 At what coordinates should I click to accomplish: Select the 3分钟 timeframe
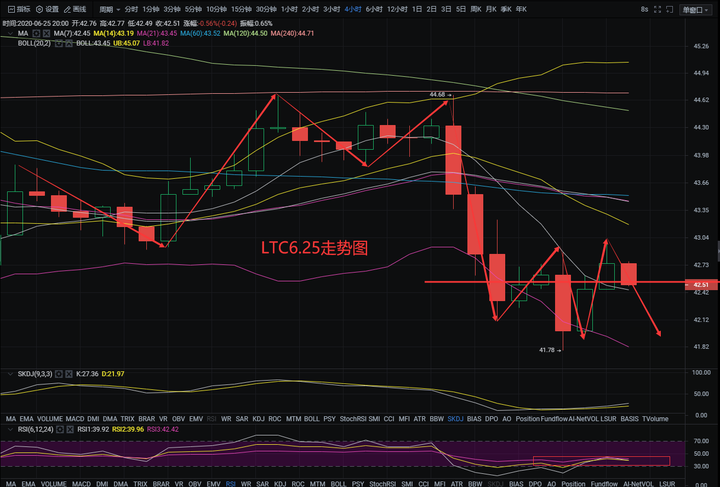pos(172,9)
